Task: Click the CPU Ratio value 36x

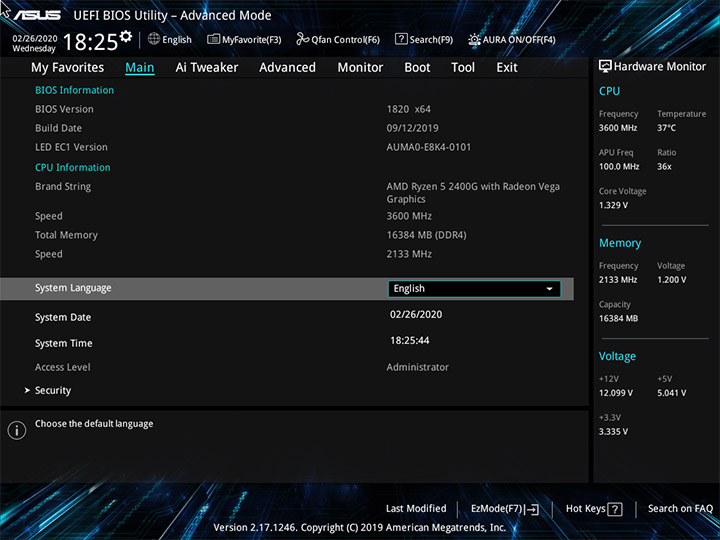Action: coord(664,167)
